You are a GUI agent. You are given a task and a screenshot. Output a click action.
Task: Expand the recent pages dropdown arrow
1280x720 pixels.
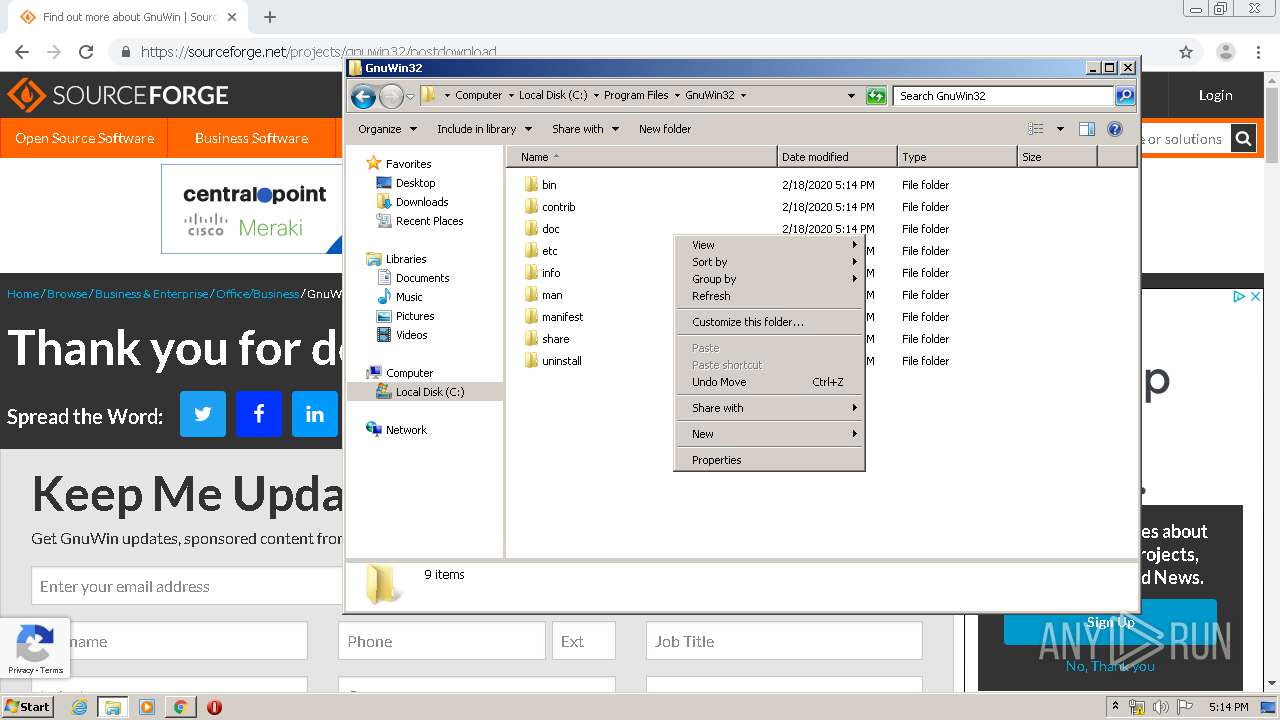click(410, 97)
